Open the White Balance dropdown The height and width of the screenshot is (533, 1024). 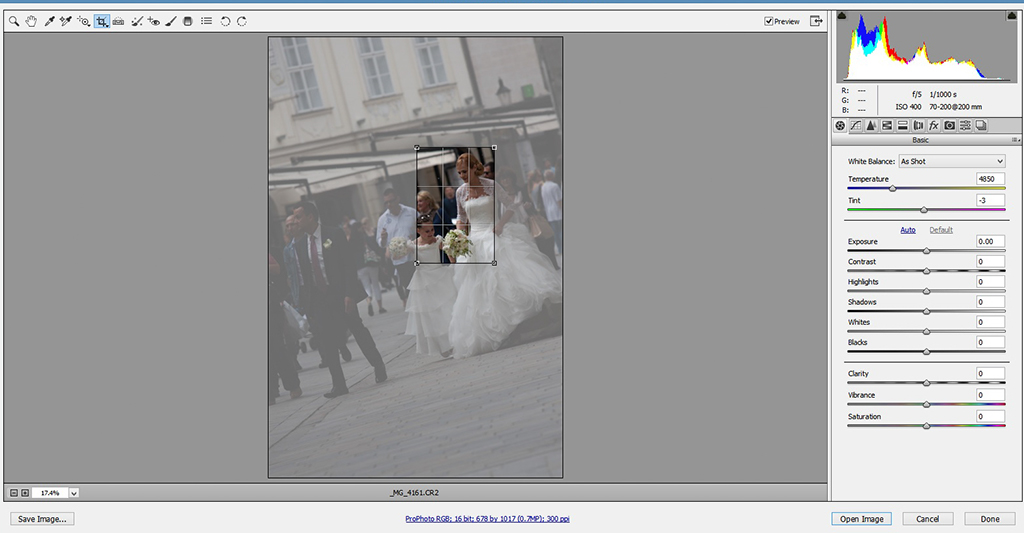(951, 161)
